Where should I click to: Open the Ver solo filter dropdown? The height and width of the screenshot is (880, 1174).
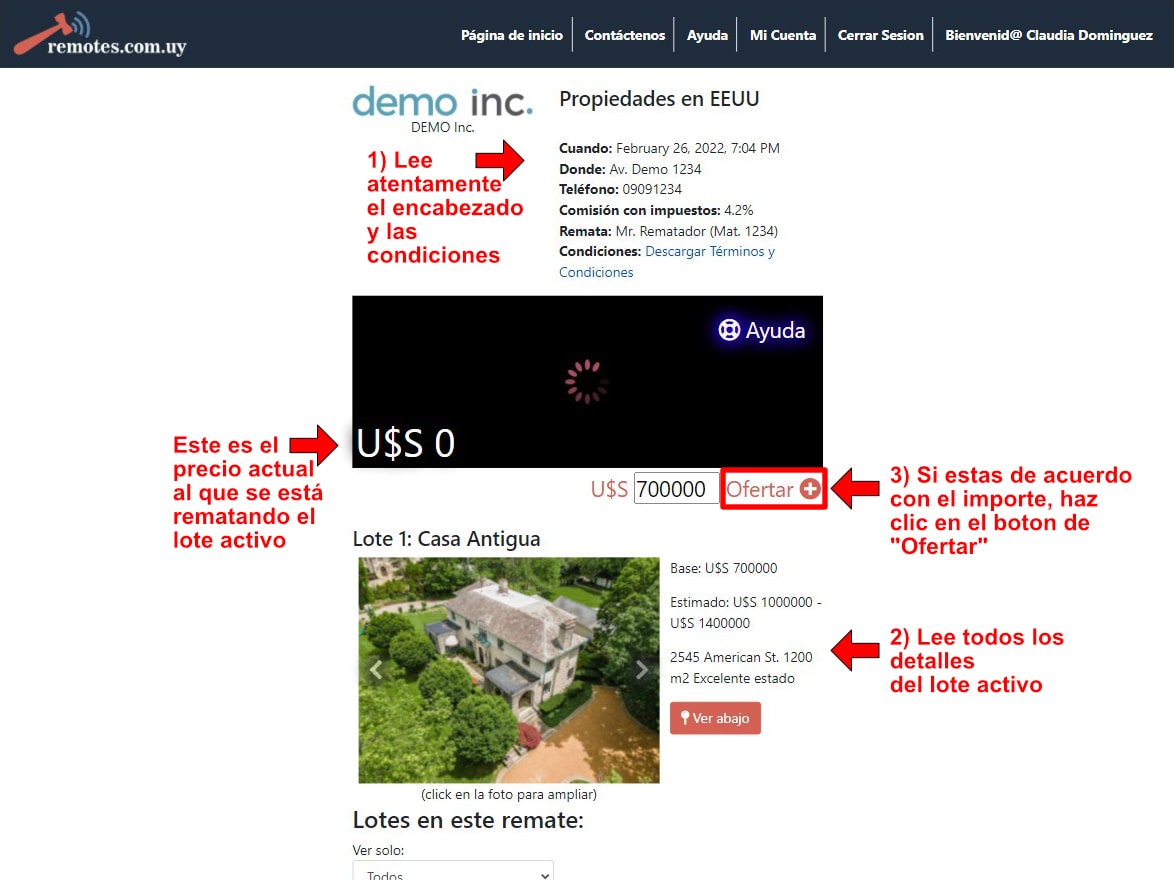(453, 871)
